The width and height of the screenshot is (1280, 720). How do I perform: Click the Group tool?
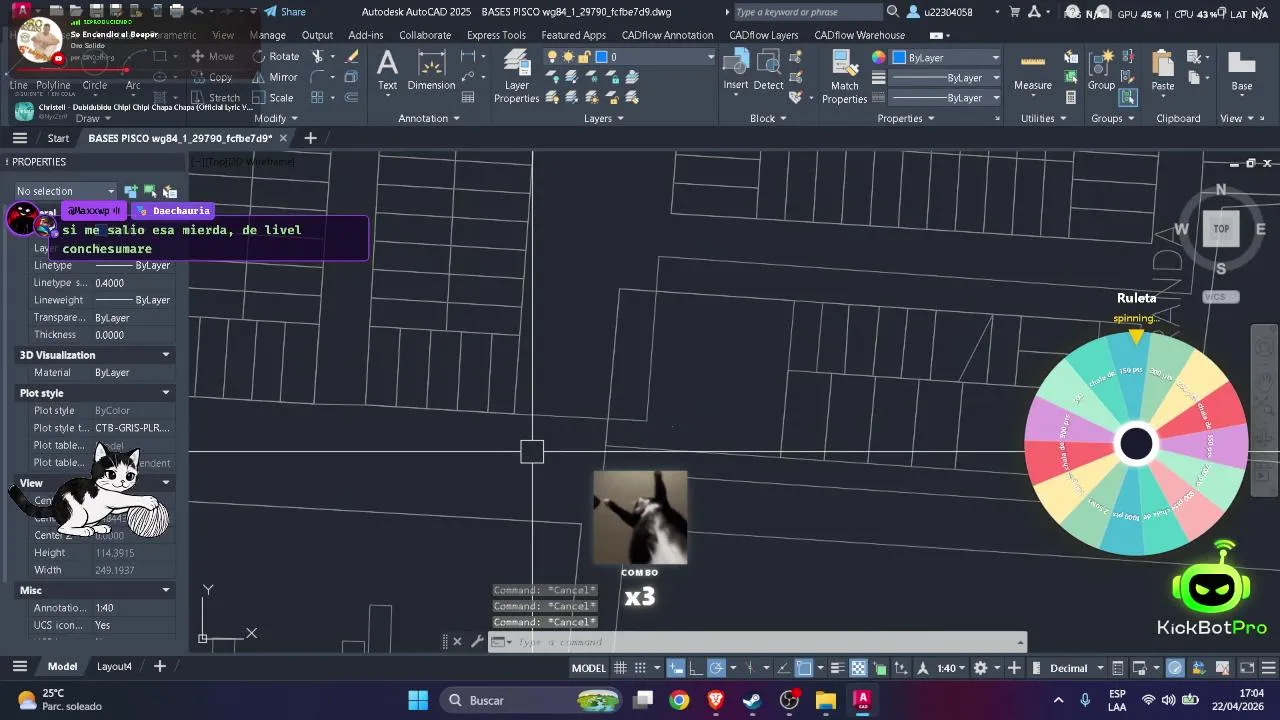click(x=1101, y=70)
